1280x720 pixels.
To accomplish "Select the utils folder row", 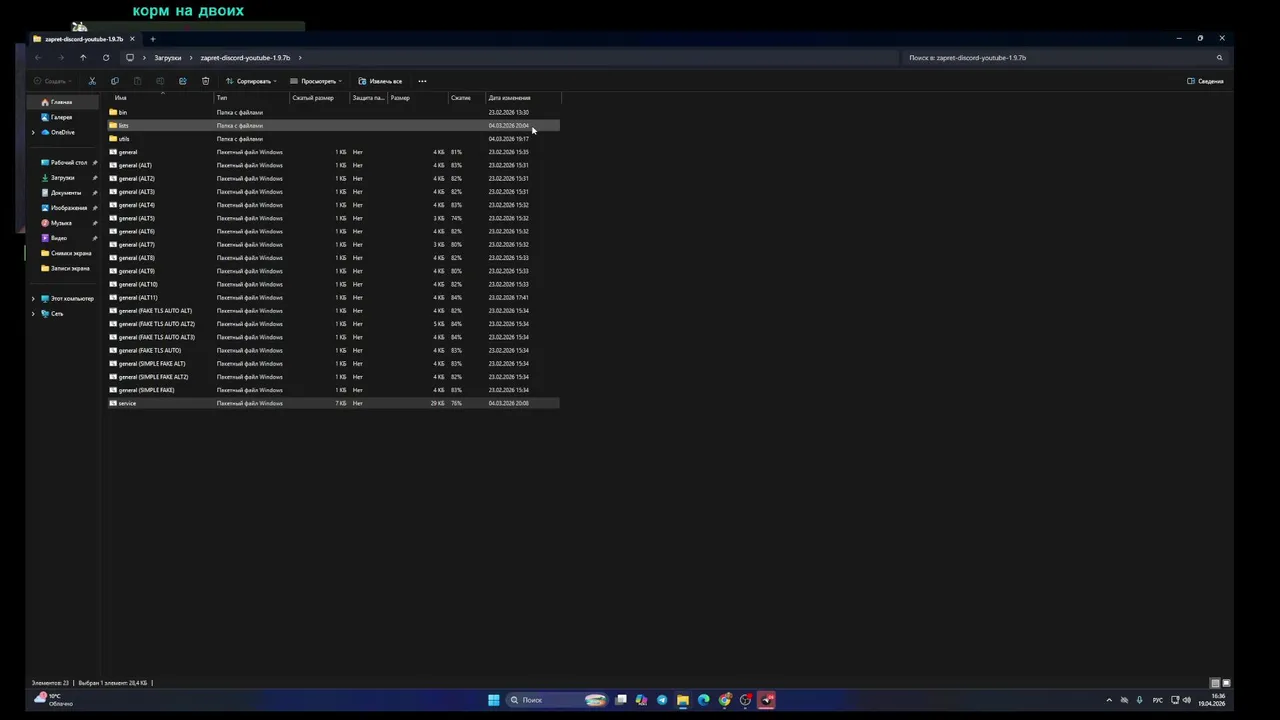I will click(333, 139).
